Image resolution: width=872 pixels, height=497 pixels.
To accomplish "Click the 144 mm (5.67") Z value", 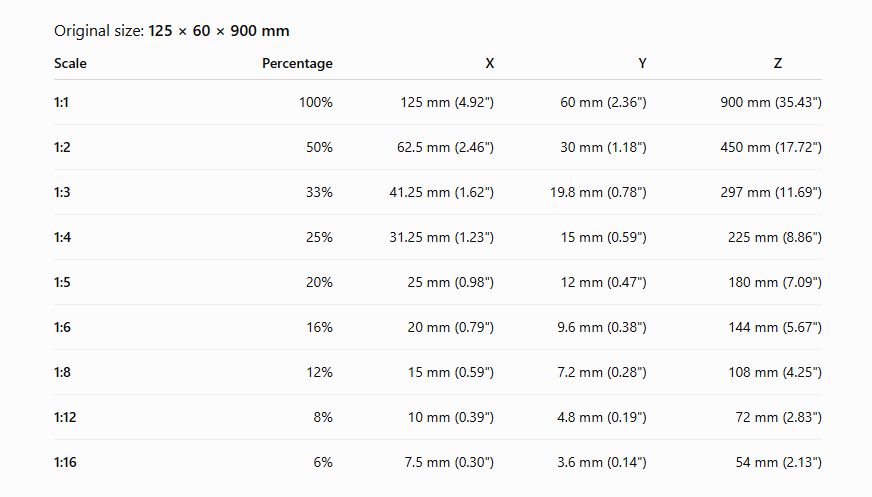I will point(775,327).
